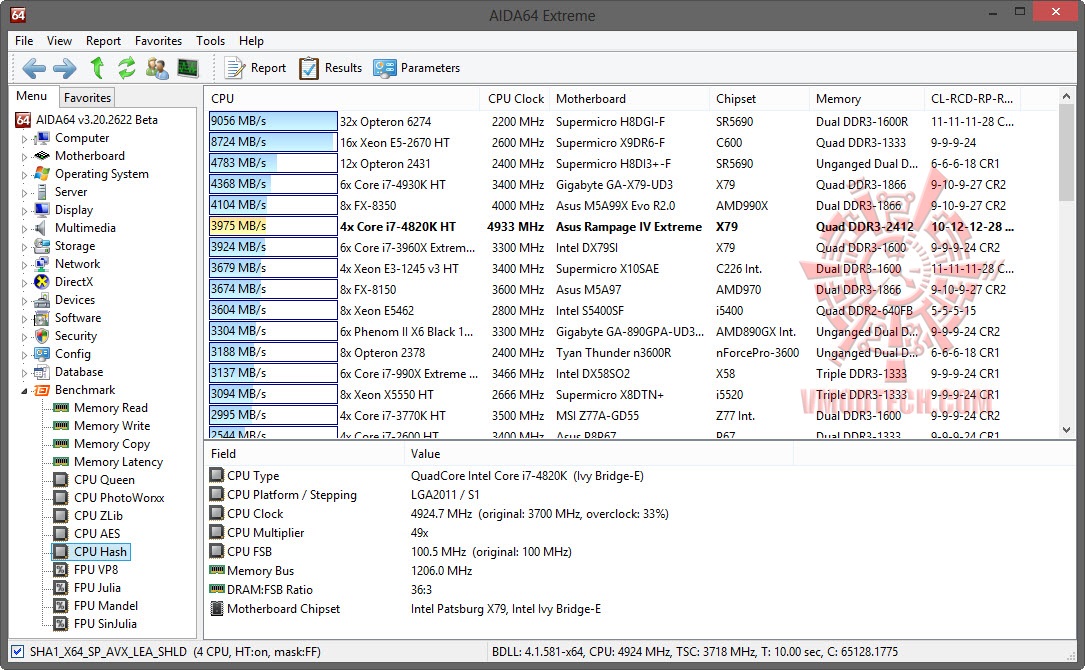Image resolution: width=1085 pixels, height=670 pixels.
Task: Click the Value column header
Action: coord(598,453)
